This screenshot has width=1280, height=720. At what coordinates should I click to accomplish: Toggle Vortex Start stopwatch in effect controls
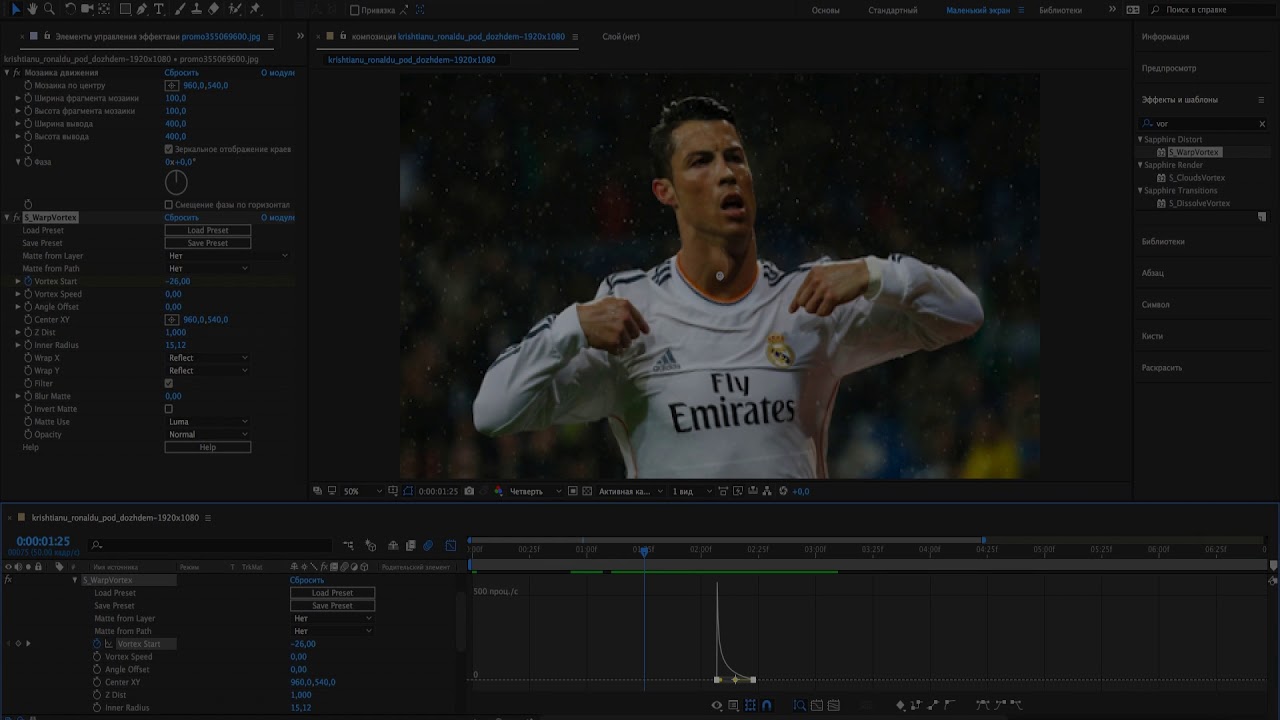28,282
